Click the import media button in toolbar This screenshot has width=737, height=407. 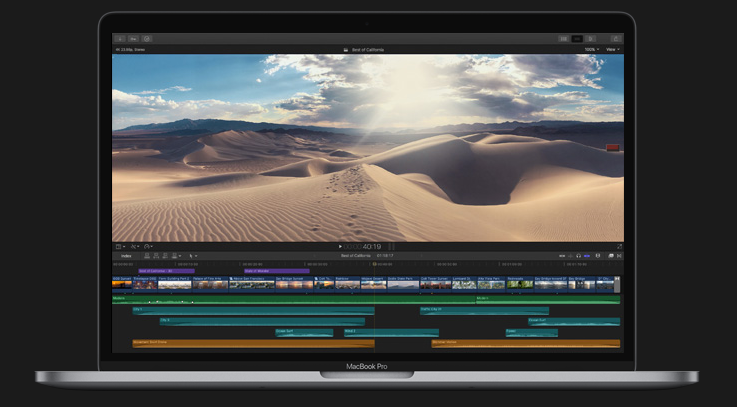tap(121, 39)
